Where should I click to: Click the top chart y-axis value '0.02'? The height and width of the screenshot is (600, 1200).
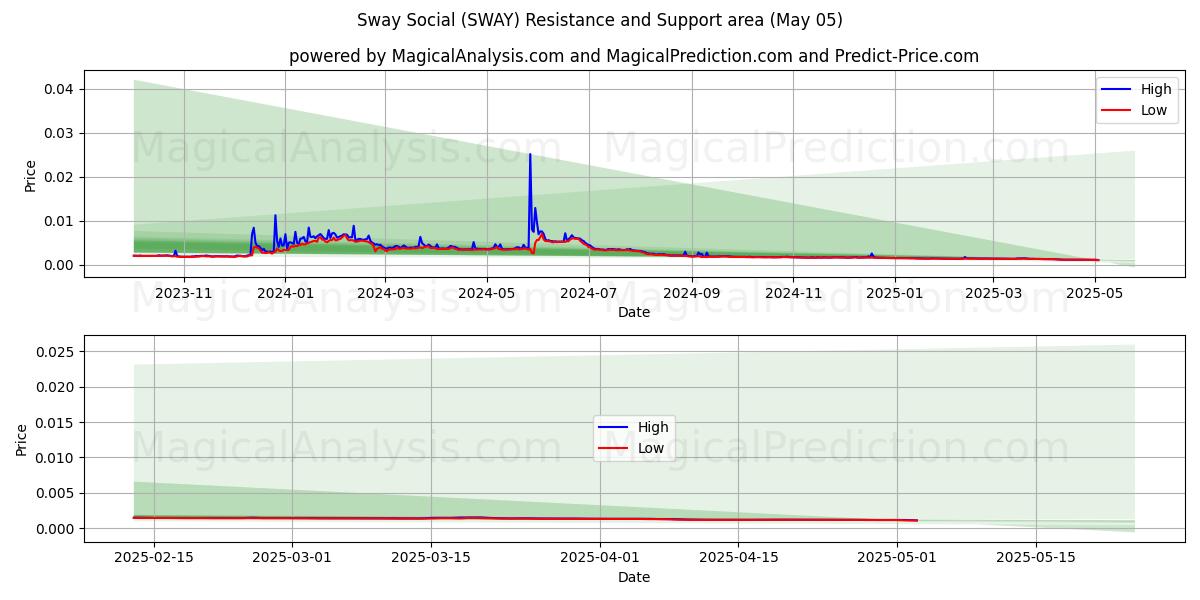59,177
